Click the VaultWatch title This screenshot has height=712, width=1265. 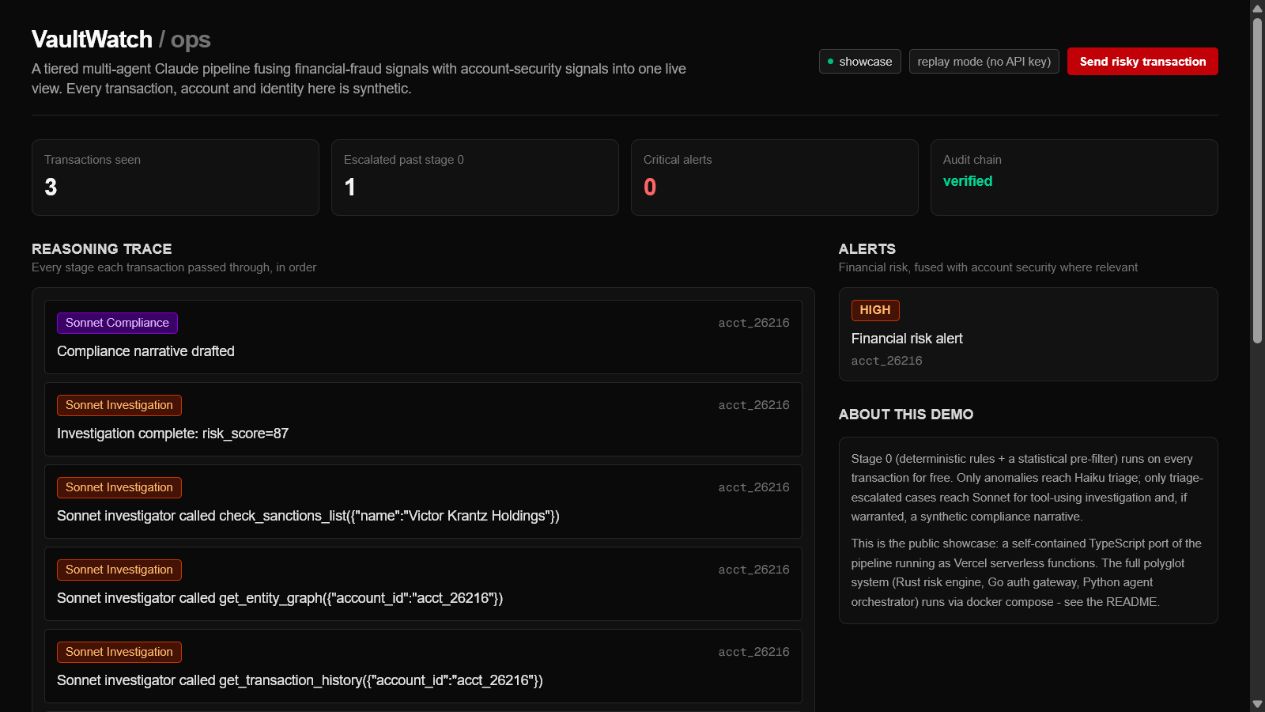[91, 39]
